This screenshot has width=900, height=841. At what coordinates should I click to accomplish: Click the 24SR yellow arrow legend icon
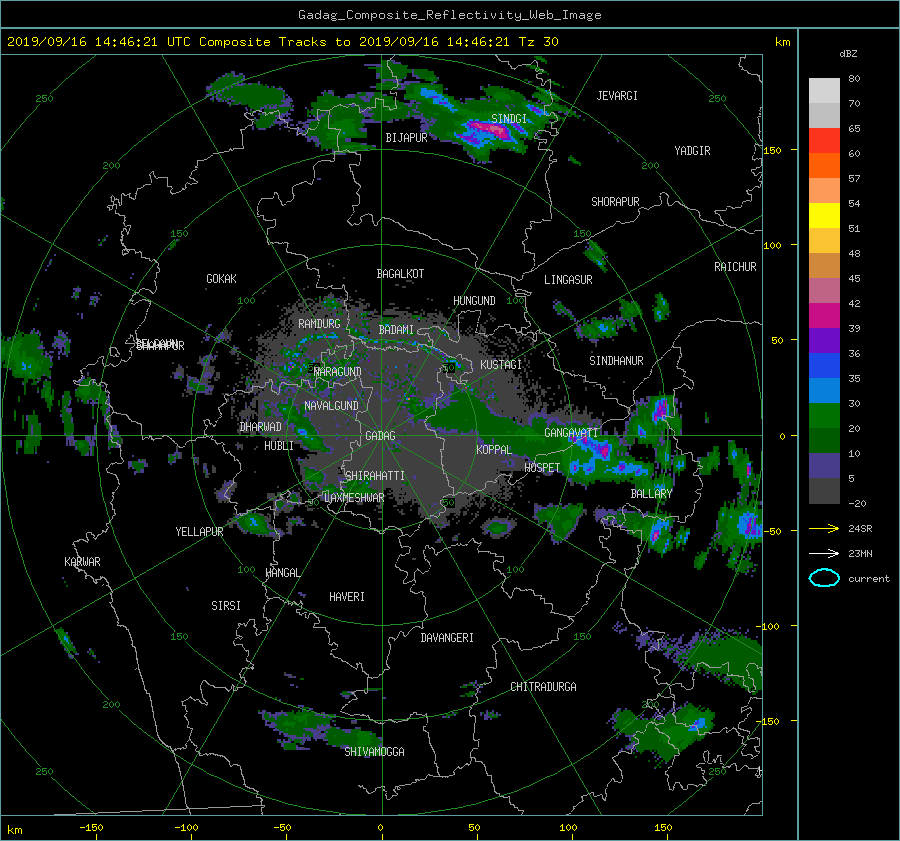pos(824,528)
